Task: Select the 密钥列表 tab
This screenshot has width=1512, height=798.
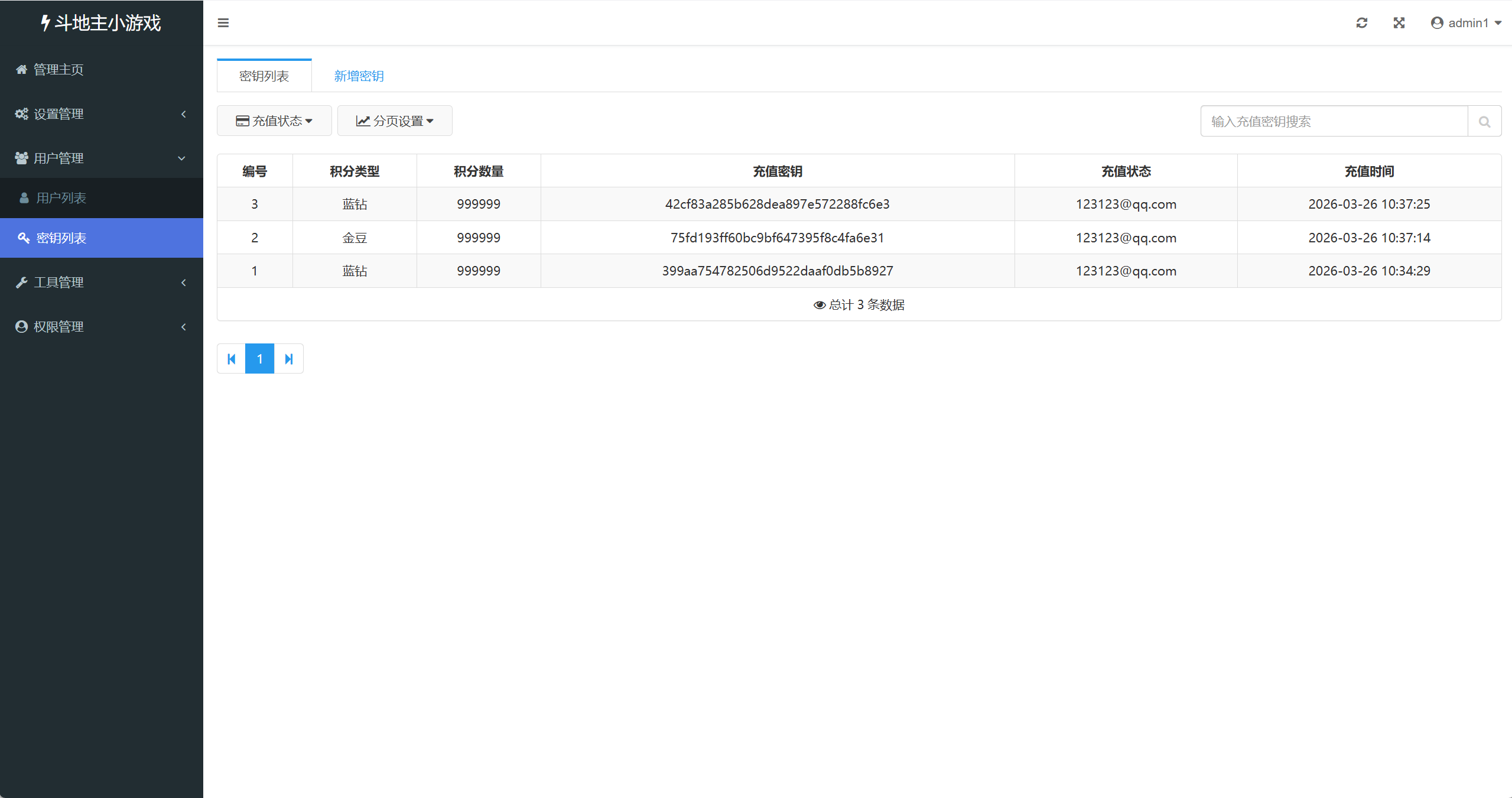Action: (264, 75)
